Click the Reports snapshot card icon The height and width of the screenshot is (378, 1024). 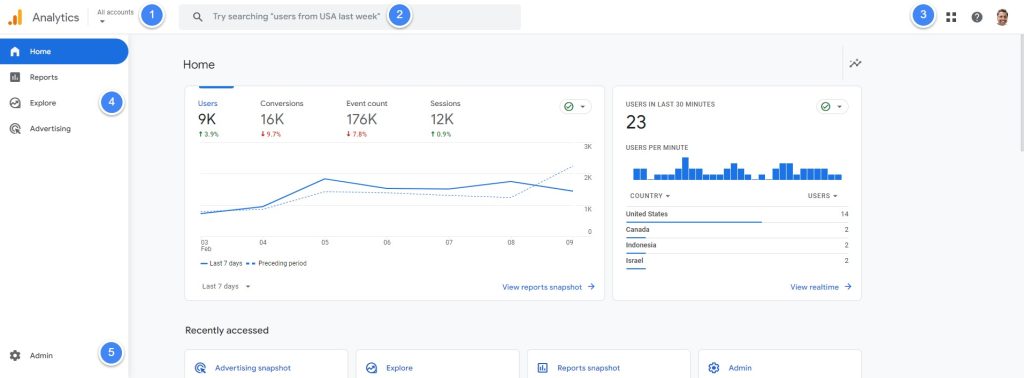[543, 368]
